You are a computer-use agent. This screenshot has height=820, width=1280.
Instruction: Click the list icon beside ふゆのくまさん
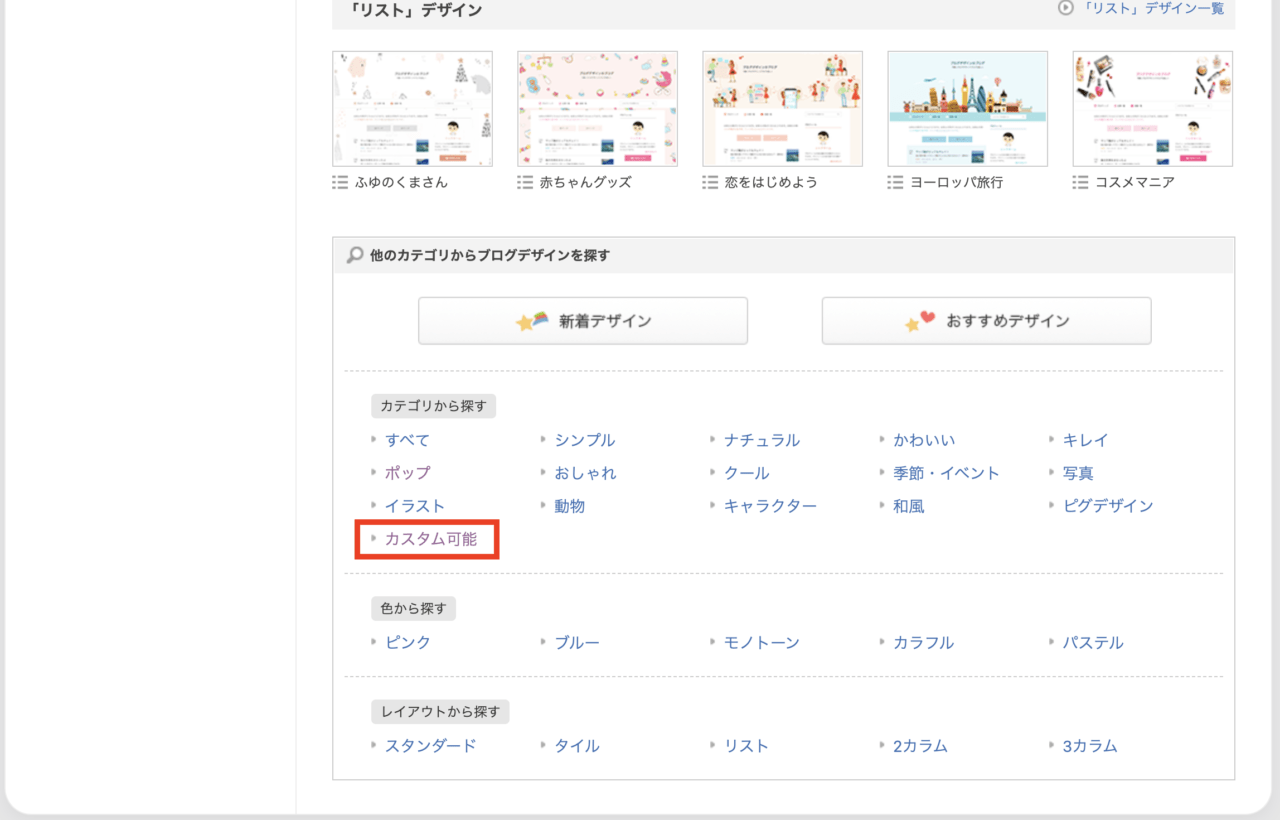(x=340, y=183)
